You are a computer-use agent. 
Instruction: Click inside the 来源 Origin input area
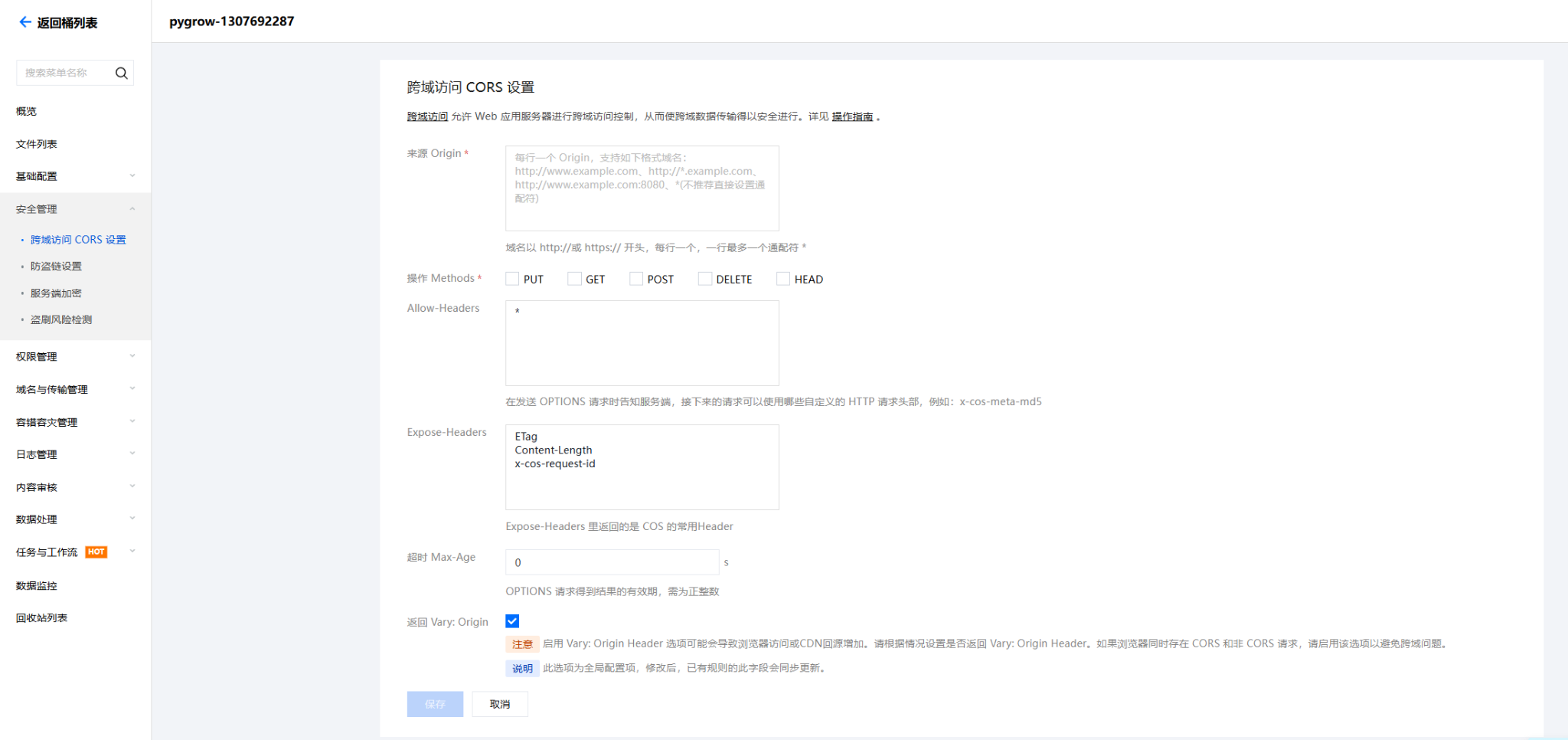click(642, 188)
